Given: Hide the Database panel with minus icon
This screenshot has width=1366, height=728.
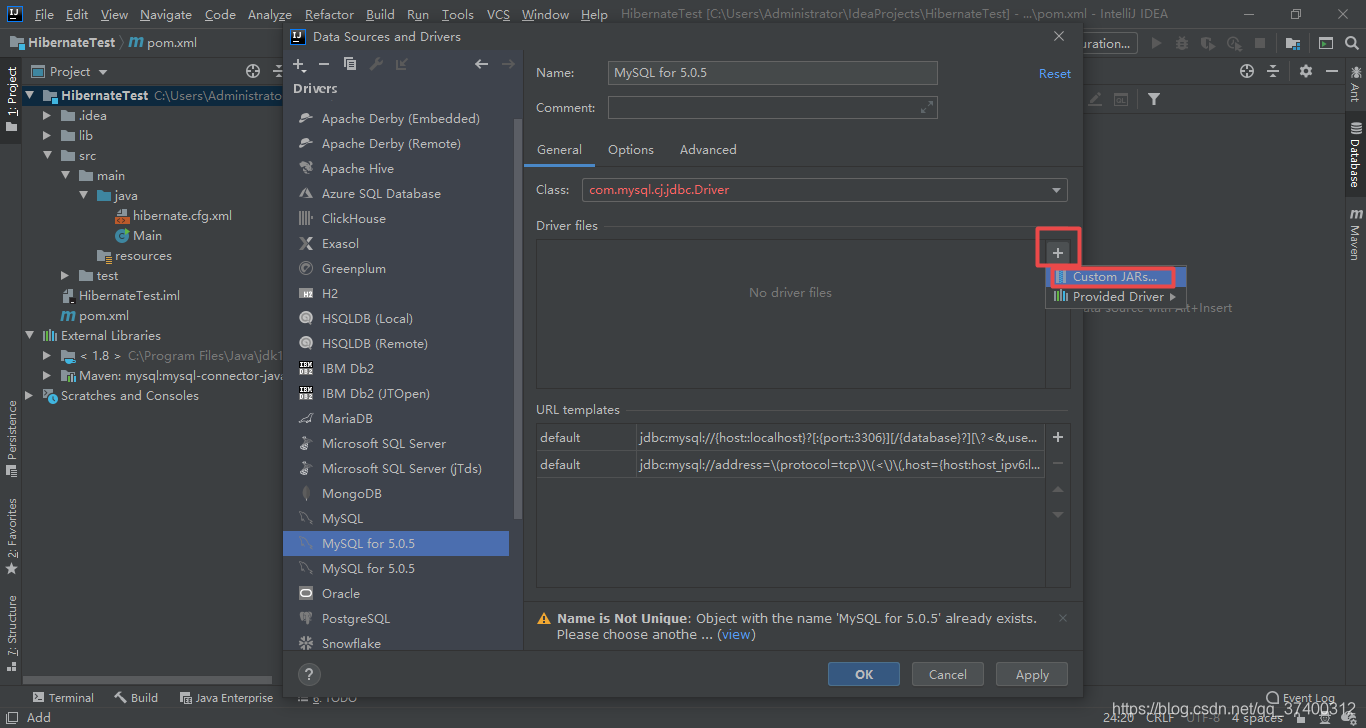Looking at the screenshot, I should (1332, 71).
